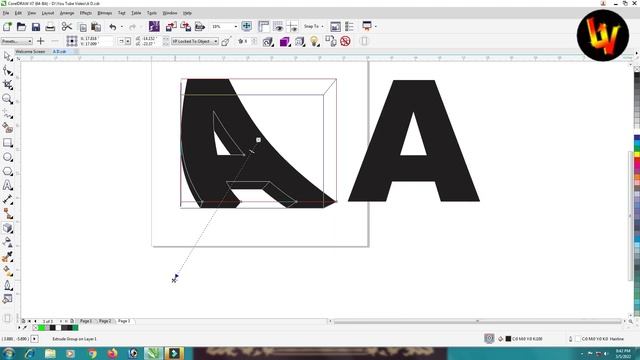Paste from clipboard
640x360 pixels.
96,27
